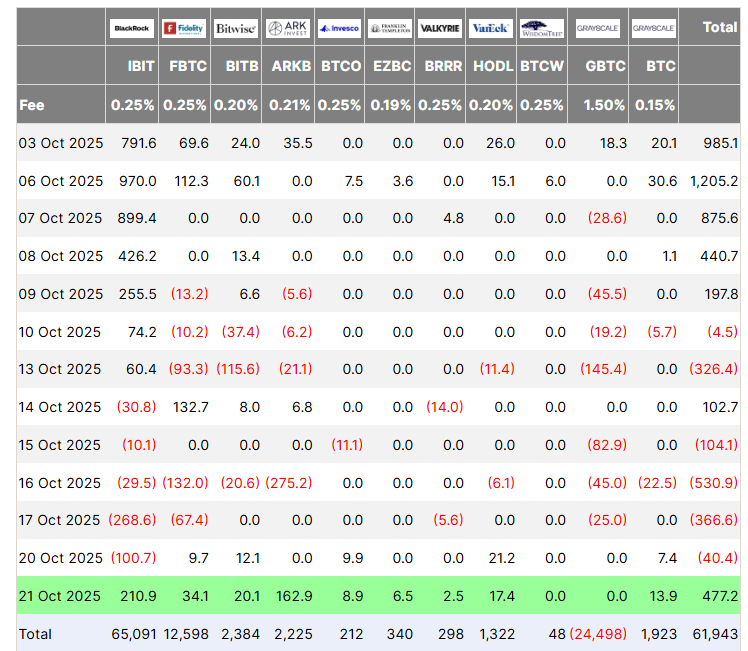Select the Valkyrie logo
This screenshot has width=748, height=651.
tap(441, 28)
